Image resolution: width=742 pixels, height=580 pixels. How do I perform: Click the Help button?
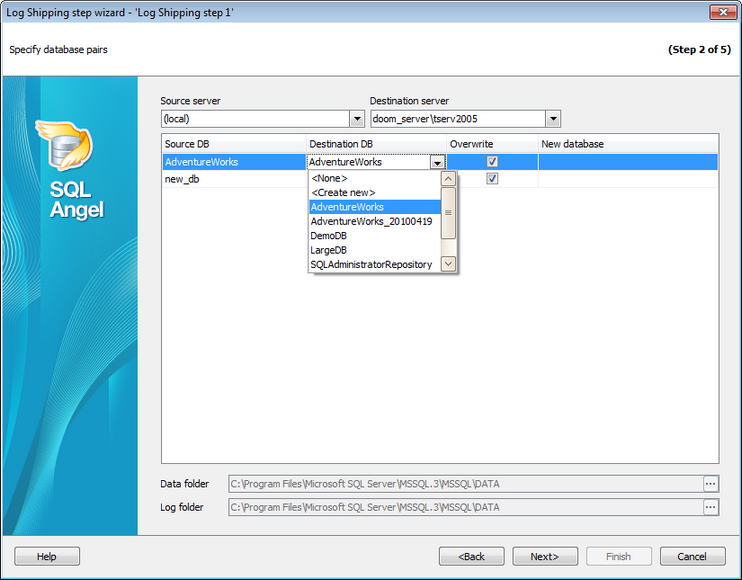pos(47,556)
